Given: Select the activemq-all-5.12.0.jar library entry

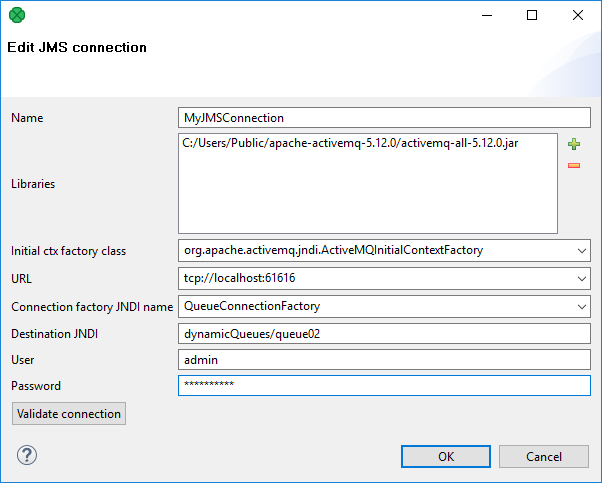Looking at the screenshot, I should [350, 144].
